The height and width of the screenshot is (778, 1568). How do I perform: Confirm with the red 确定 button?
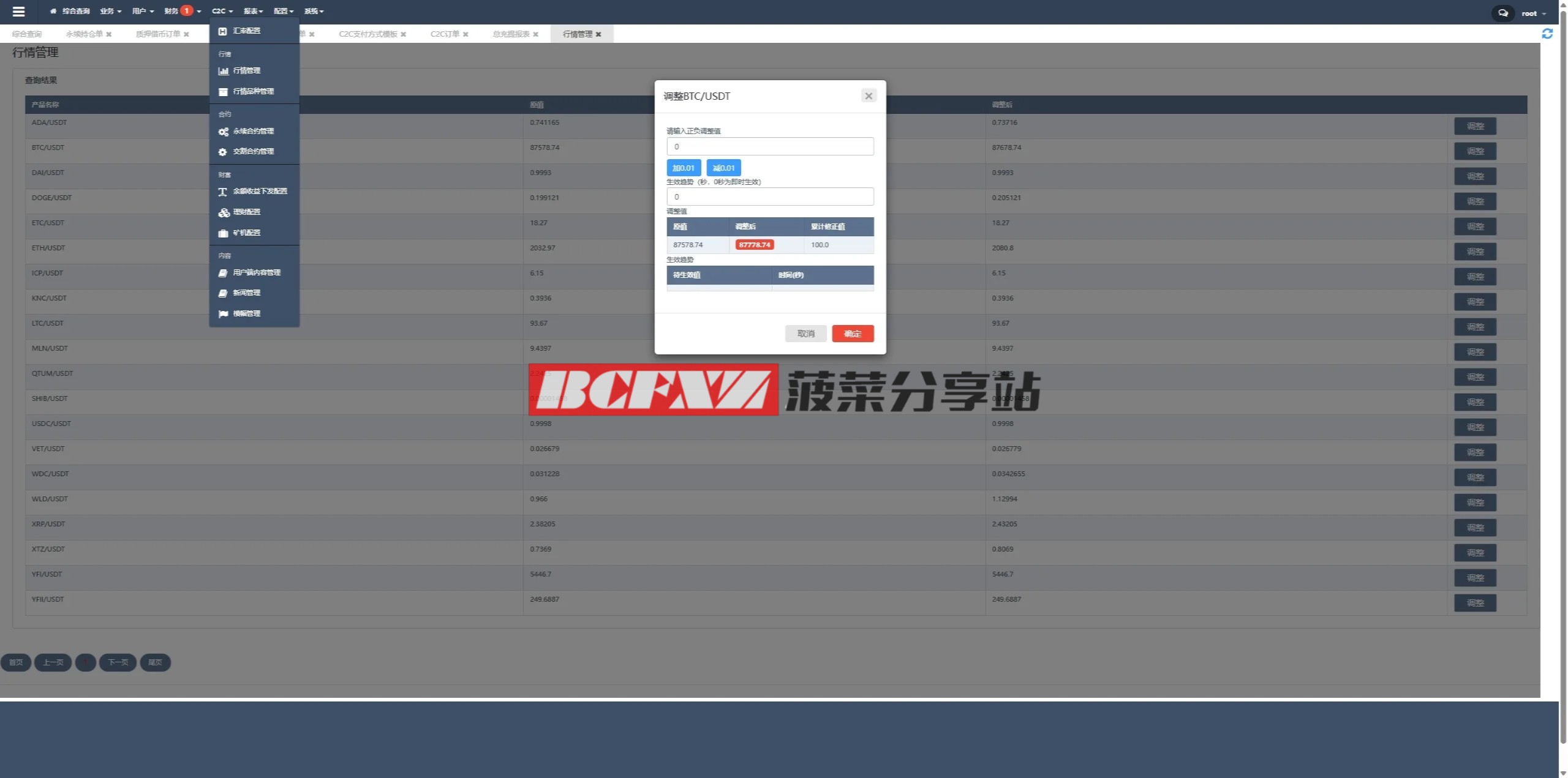(852, 334)
